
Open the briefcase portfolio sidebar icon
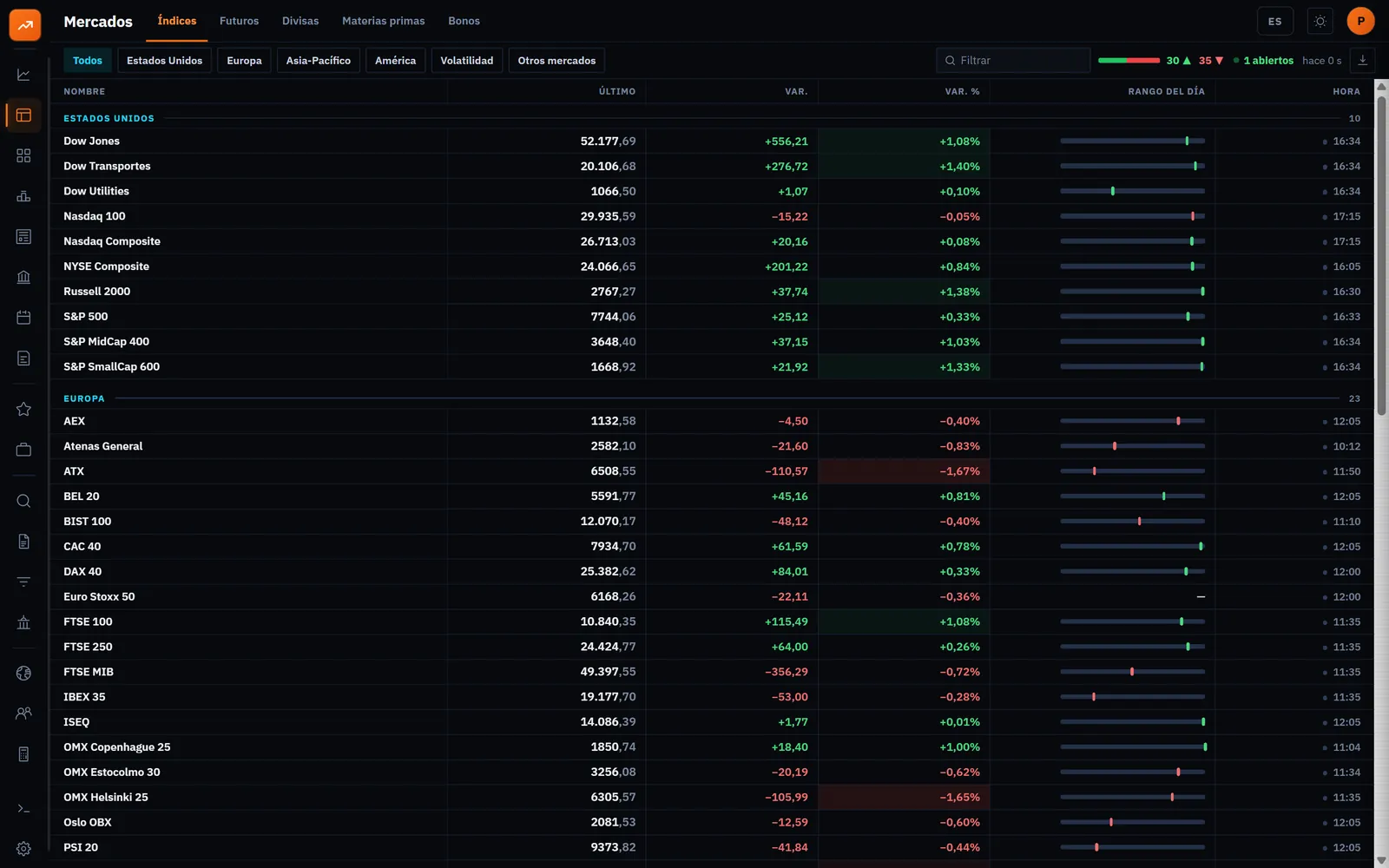(23, 450)
